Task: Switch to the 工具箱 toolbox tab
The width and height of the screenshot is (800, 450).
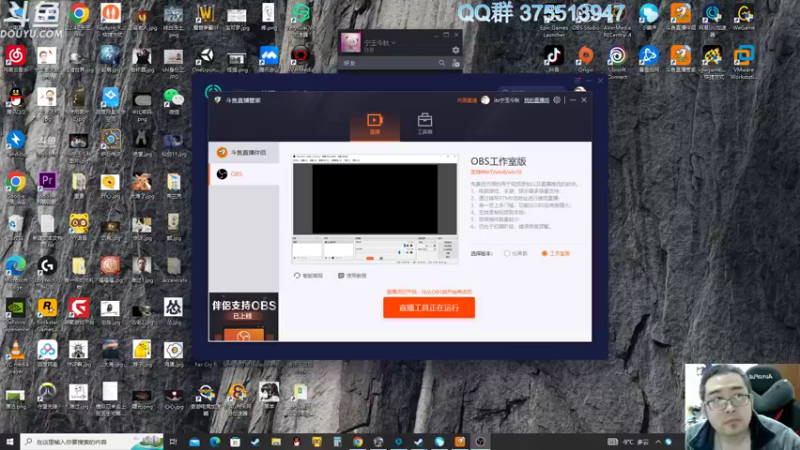Action: pos(424,124)
